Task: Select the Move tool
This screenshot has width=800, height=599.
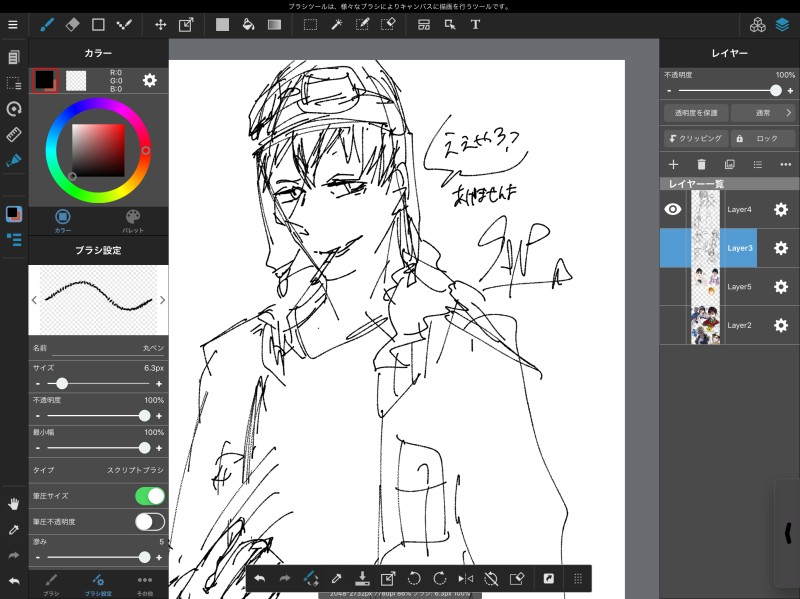Action: point(160,24)
